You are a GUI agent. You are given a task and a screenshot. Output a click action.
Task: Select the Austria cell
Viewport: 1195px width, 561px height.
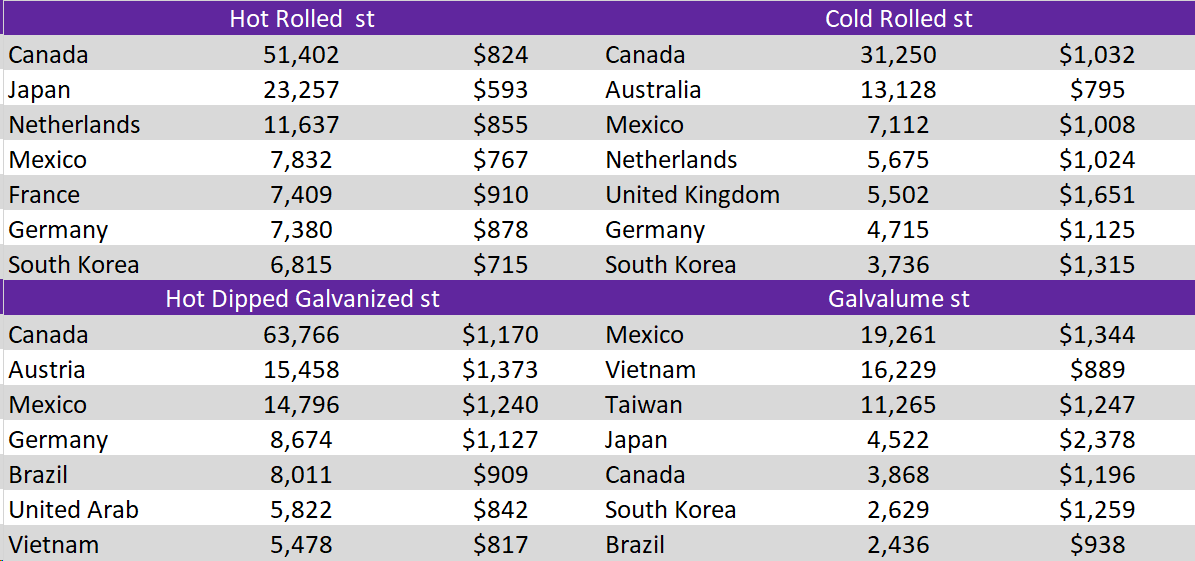point(46,370)
